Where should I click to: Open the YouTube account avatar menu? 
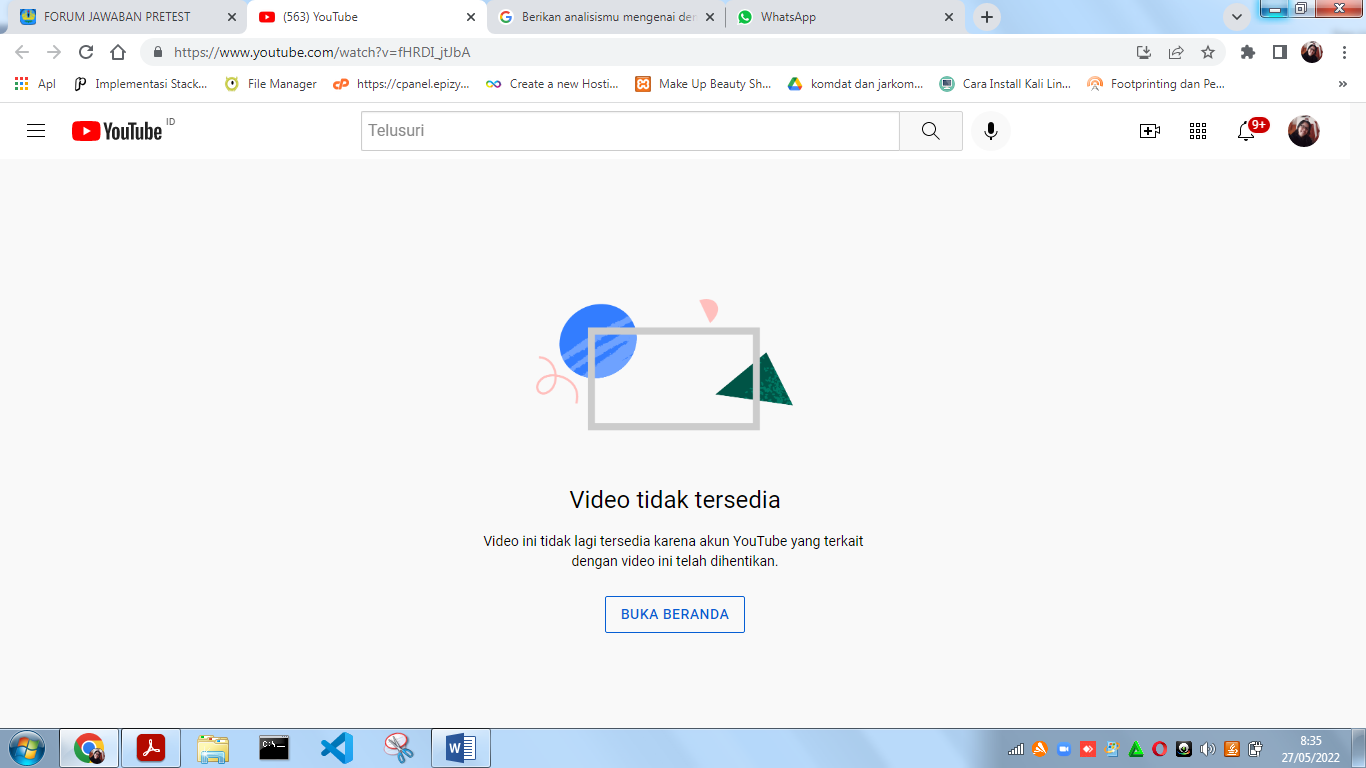pyautogui.click(x=1303, y=131)
